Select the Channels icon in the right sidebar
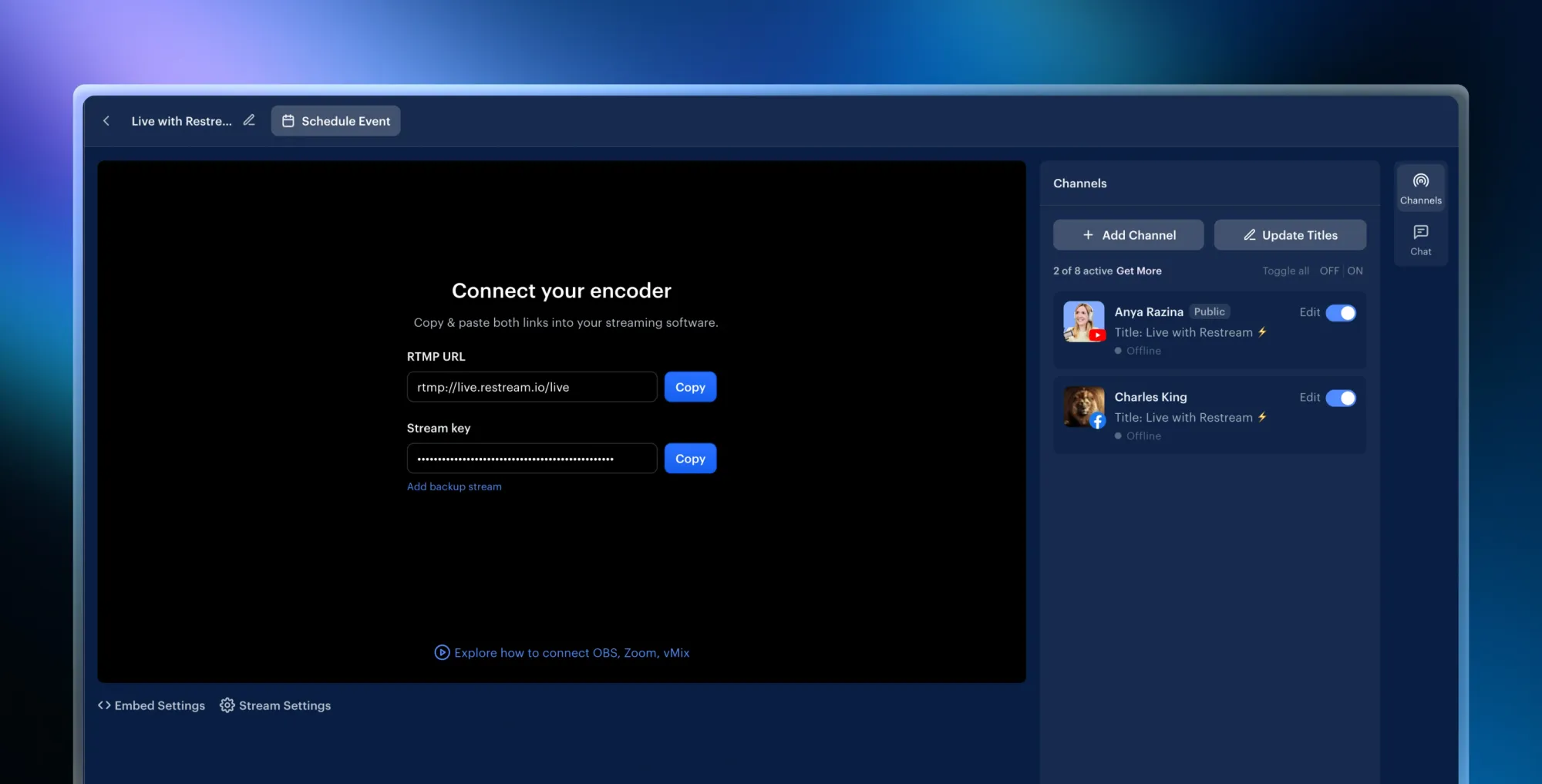Viewport: 1542px width, 784px height. tap(1420, 187)
